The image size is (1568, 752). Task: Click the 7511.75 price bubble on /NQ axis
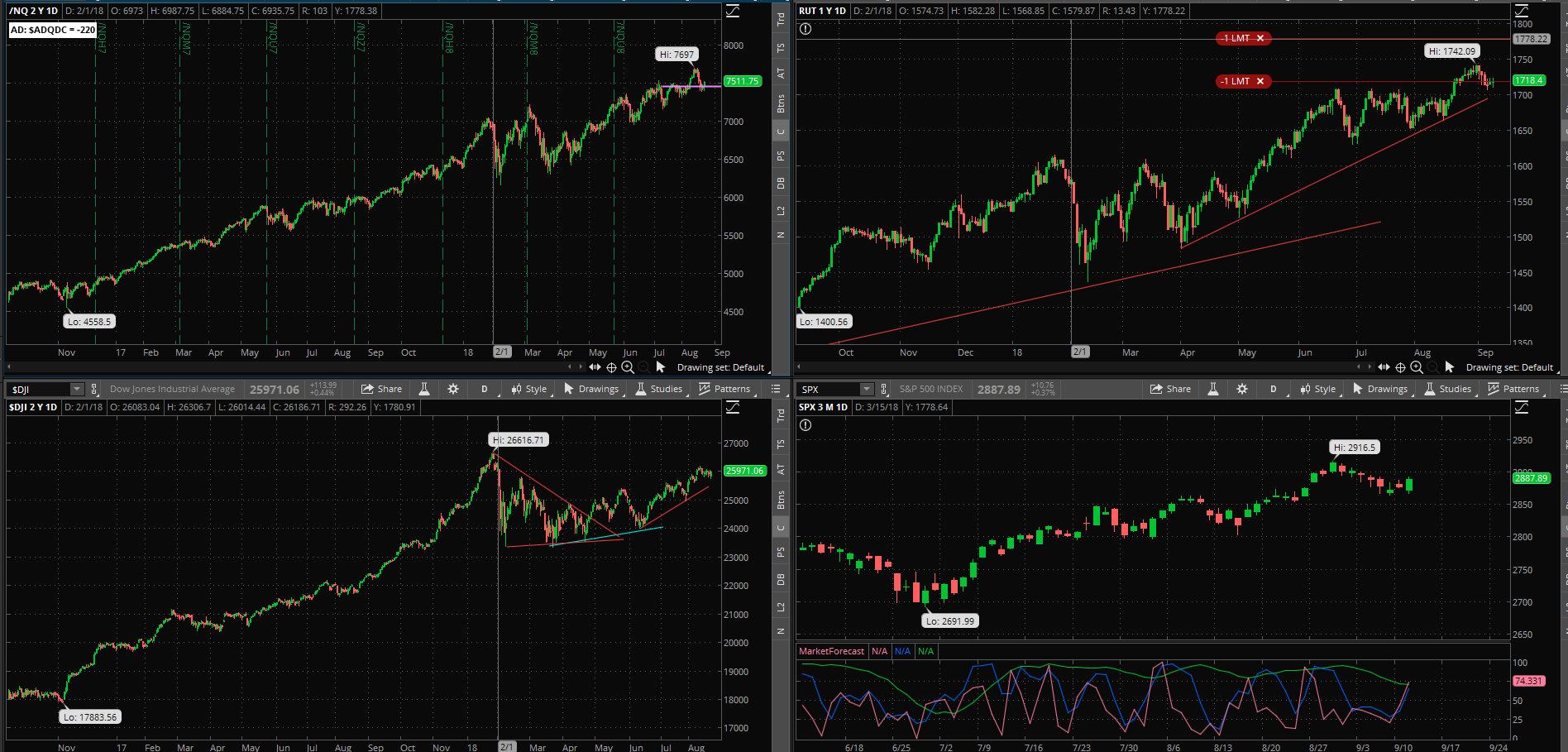click(743, 81)
